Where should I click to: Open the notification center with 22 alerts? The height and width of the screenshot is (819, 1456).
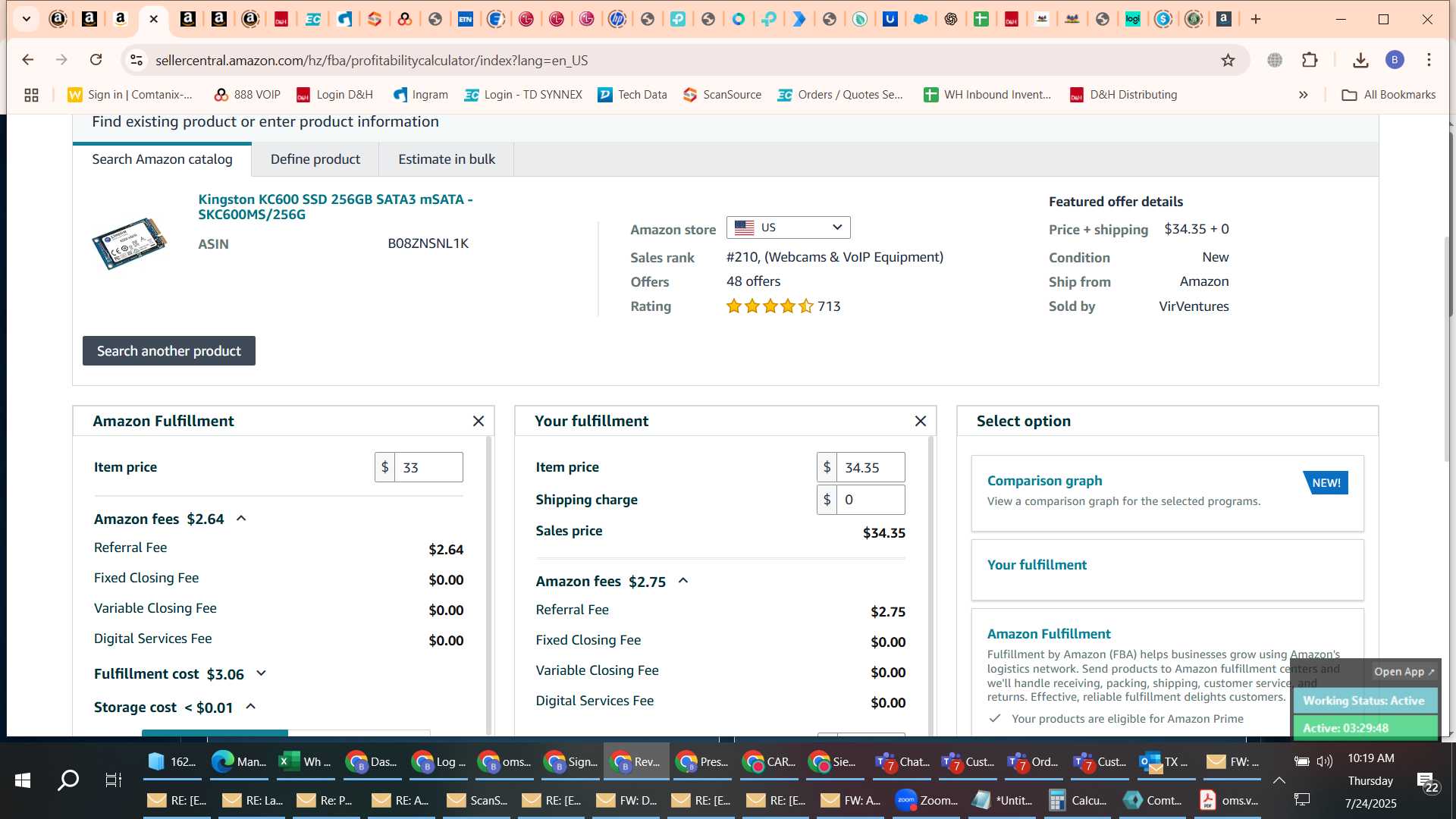click(x=1426, y=781)
